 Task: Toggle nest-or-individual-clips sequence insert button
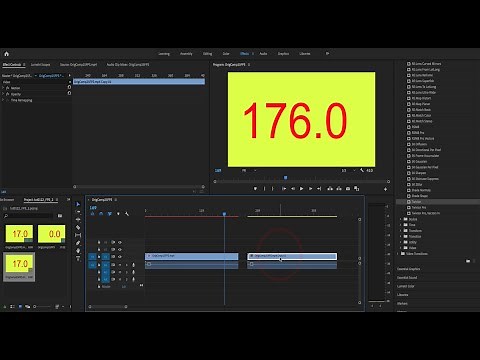click(x=92, y=214)
